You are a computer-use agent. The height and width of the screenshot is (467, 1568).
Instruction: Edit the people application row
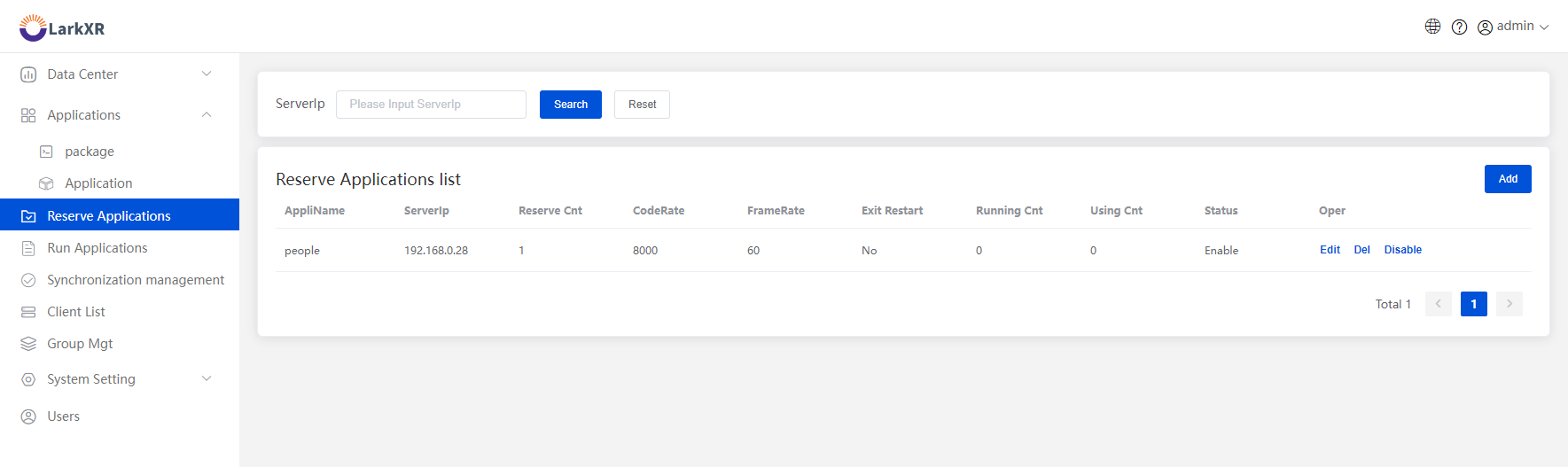pos(1330,250)
